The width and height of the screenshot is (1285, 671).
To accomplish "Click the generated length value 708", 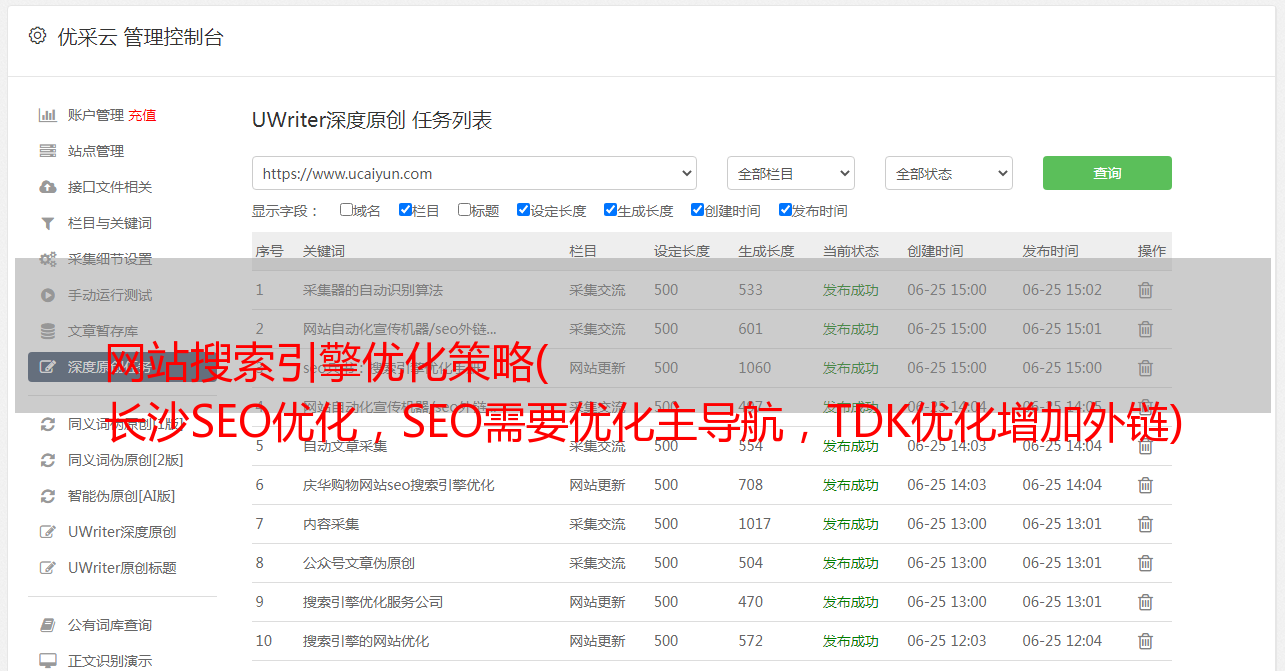I will tap(750, 485).
